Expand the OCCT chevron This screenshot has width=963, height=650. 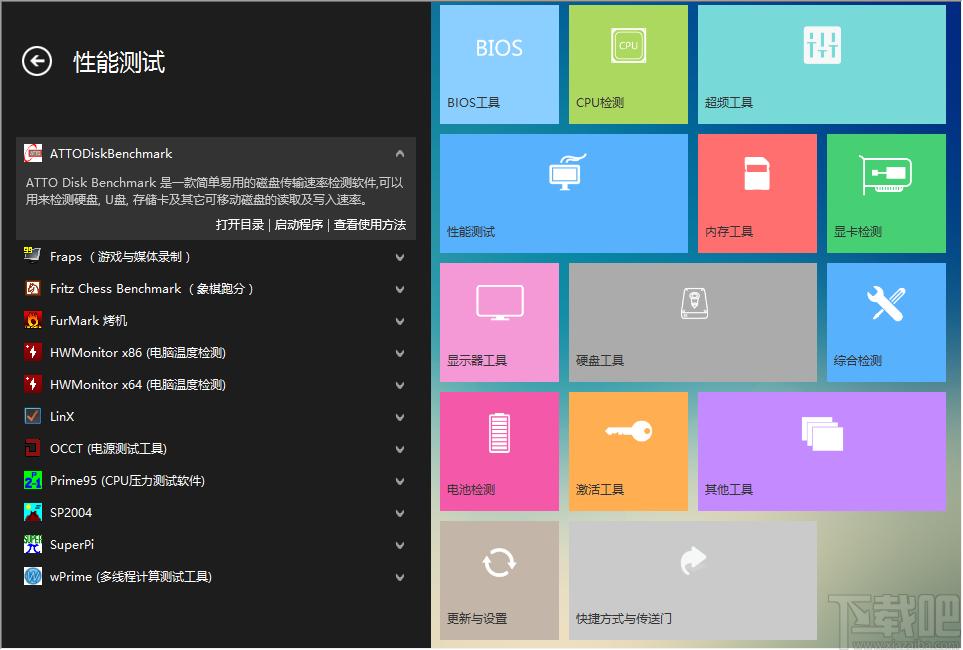pyautogui.click(x=400, y=449)
